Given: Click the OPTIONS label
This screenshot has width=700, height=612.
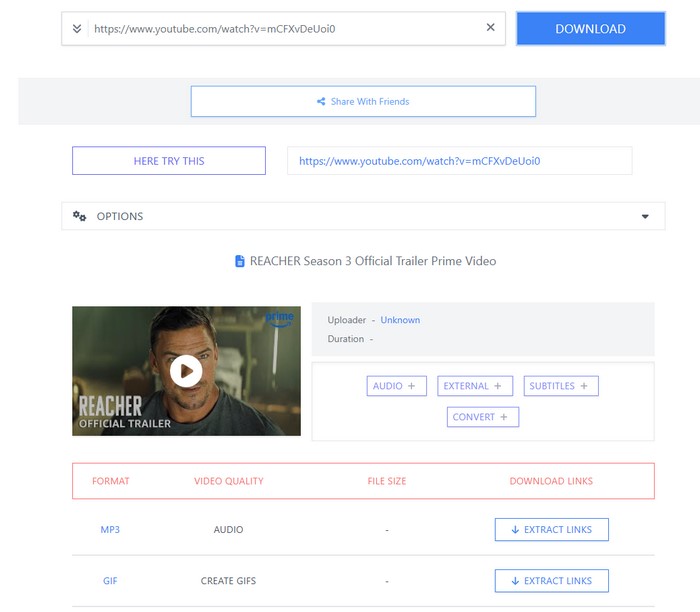Looking at the screenshot, I should [x=120, y=216].
